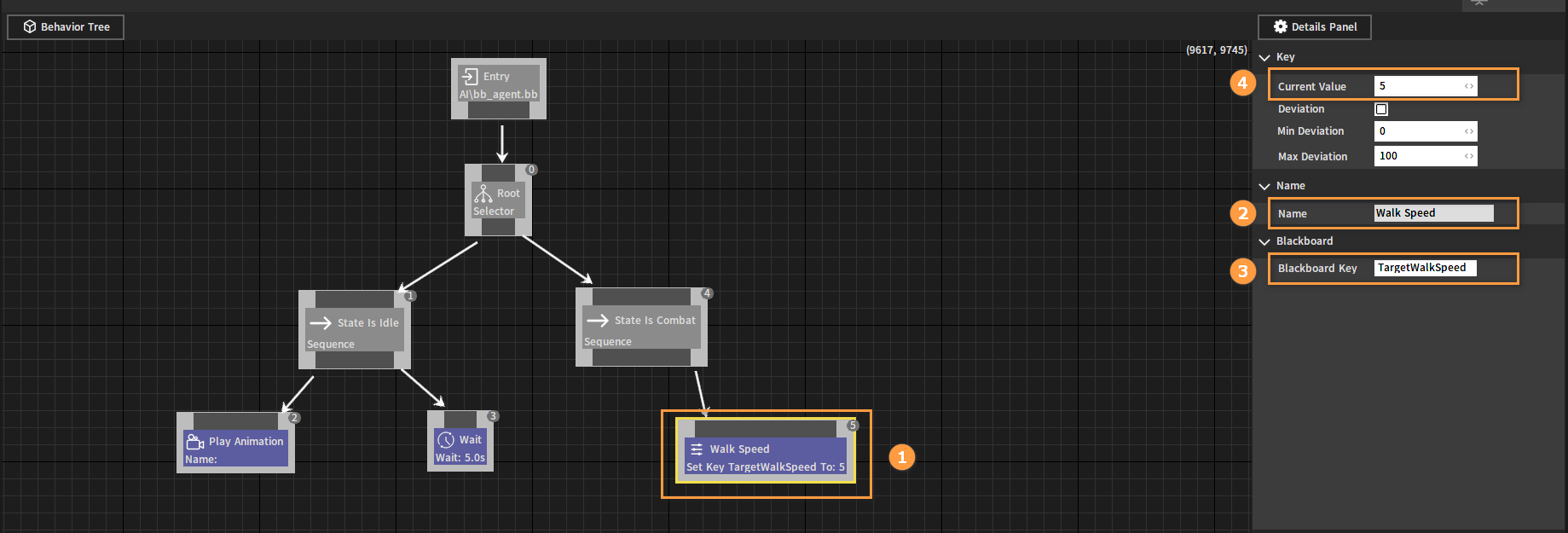Image resolution: width=1568 pixels, height=533 pixels.
Task: Enable the Deviation checkbox
Action: (x=1381, y=109)
